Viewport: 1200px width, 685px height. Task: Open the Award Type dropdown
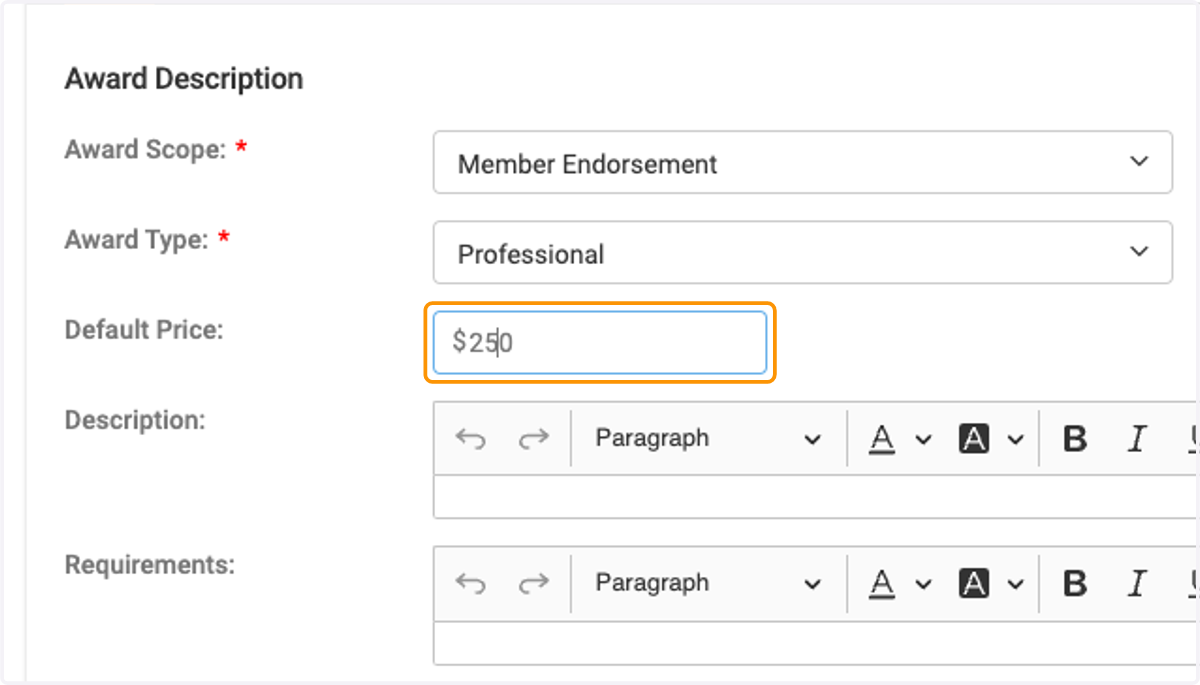[x=802, y=252]
